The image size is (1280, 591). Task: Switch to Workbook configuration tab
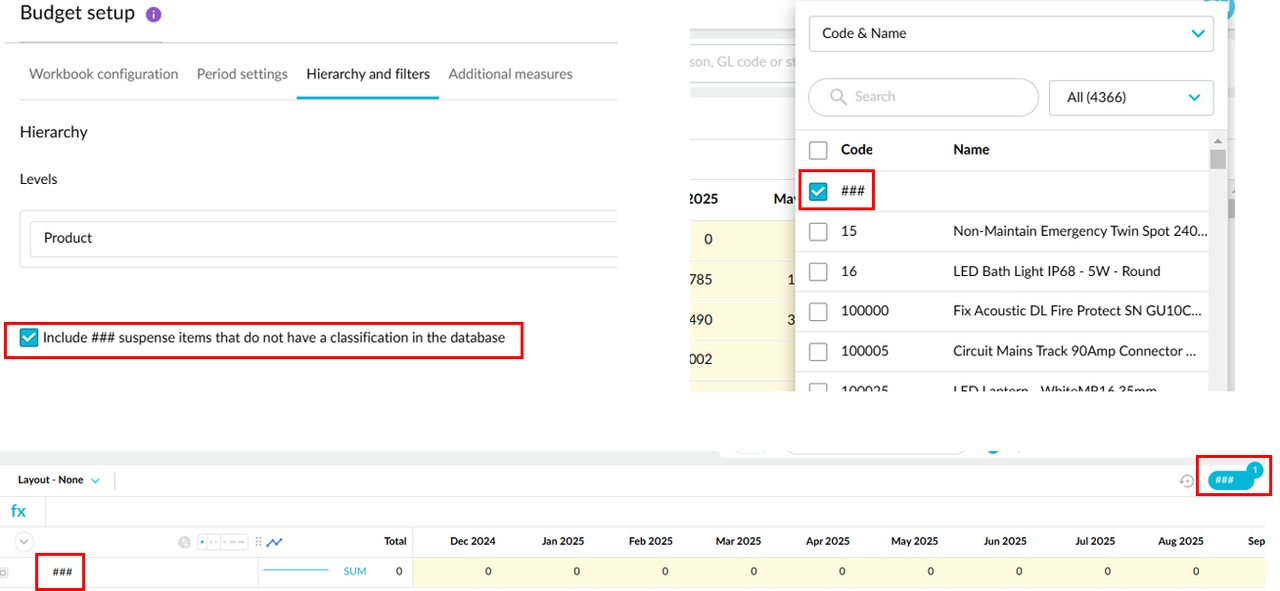pyautogui.click(x=103, y=74)
